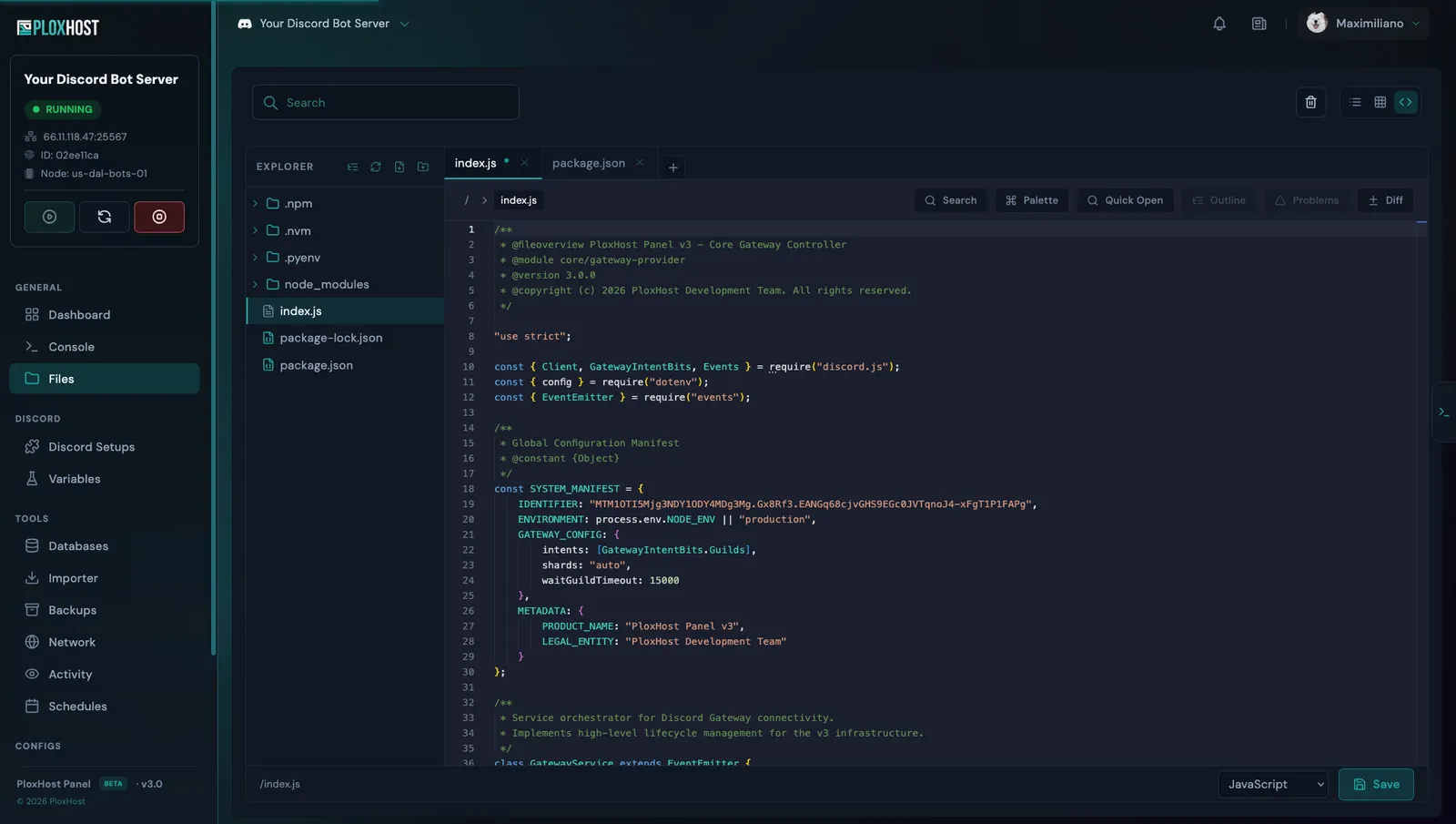Open the editor Search button

click(950, 200)
